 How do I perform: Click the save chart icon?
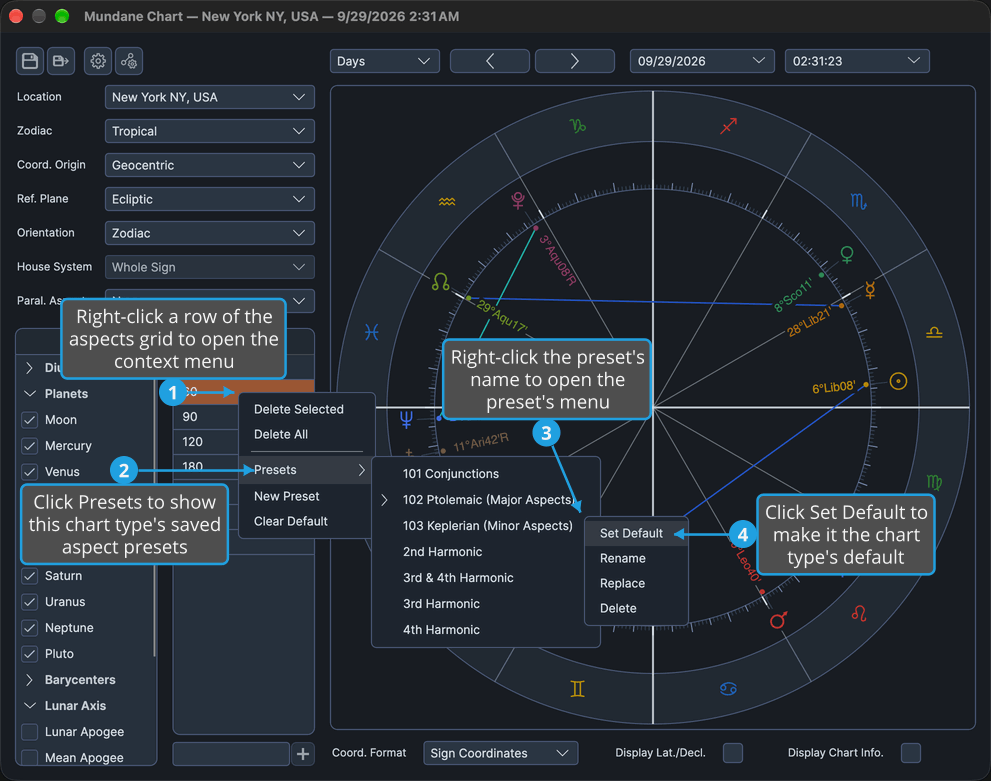point(30,61)
